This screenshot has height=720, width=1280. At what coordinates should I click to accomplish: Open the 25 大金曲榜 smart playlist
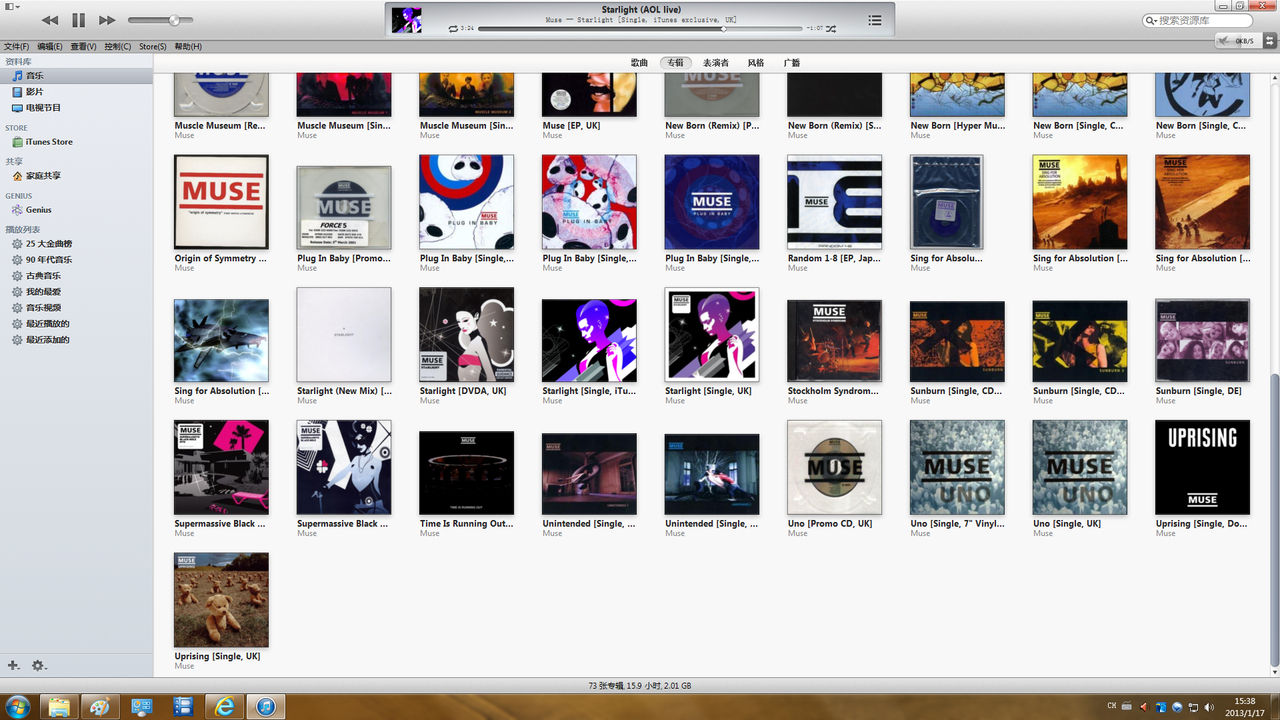click(76, 244)
